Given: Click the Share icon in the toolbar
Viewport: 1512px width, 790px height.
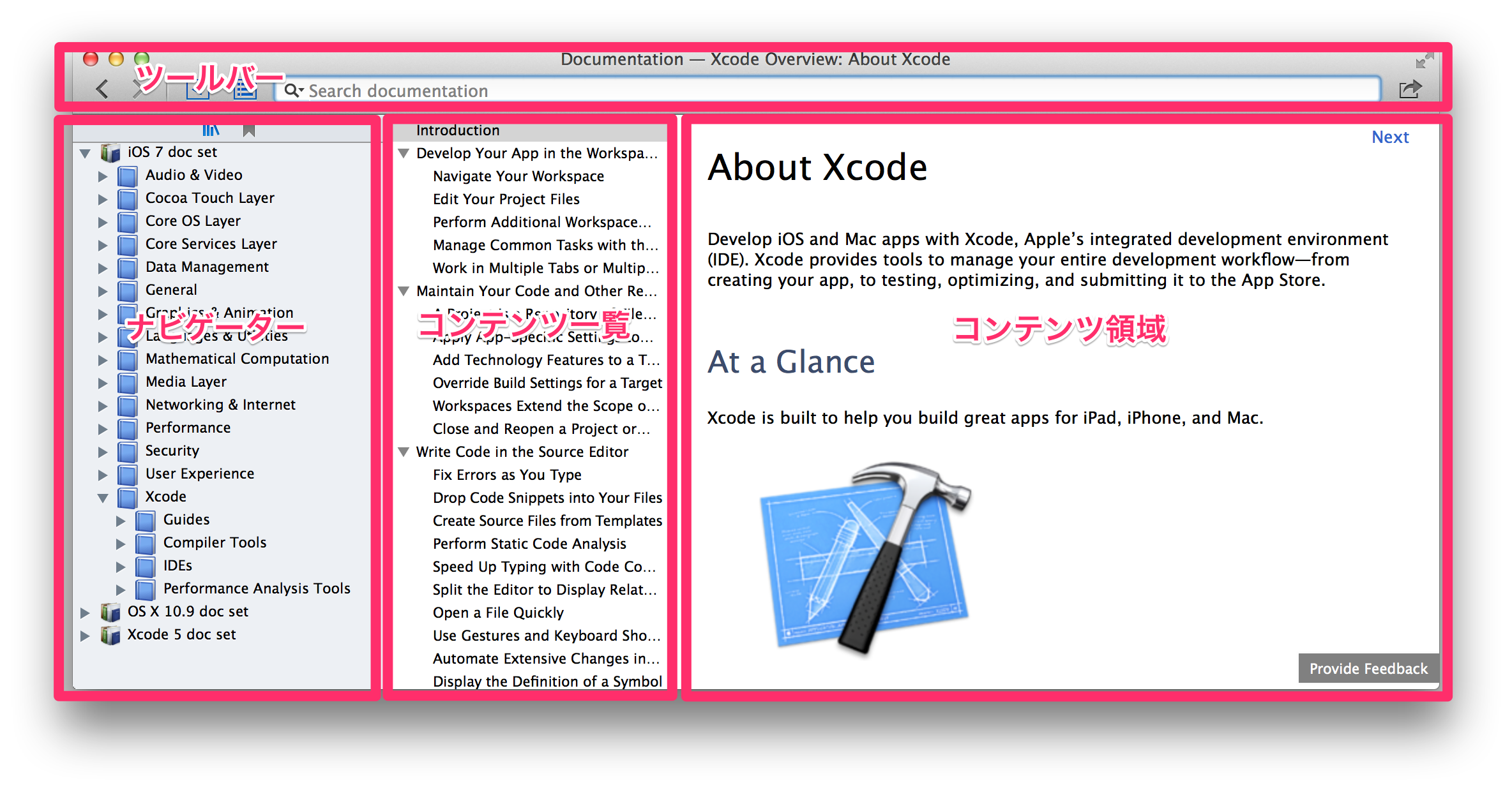Looking at the screenshot, I should (x=1410, y=89).
